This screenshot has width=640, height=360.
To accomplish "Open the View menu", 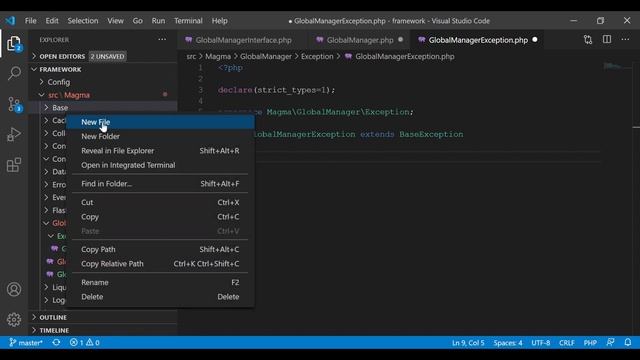I will (116, 21).
